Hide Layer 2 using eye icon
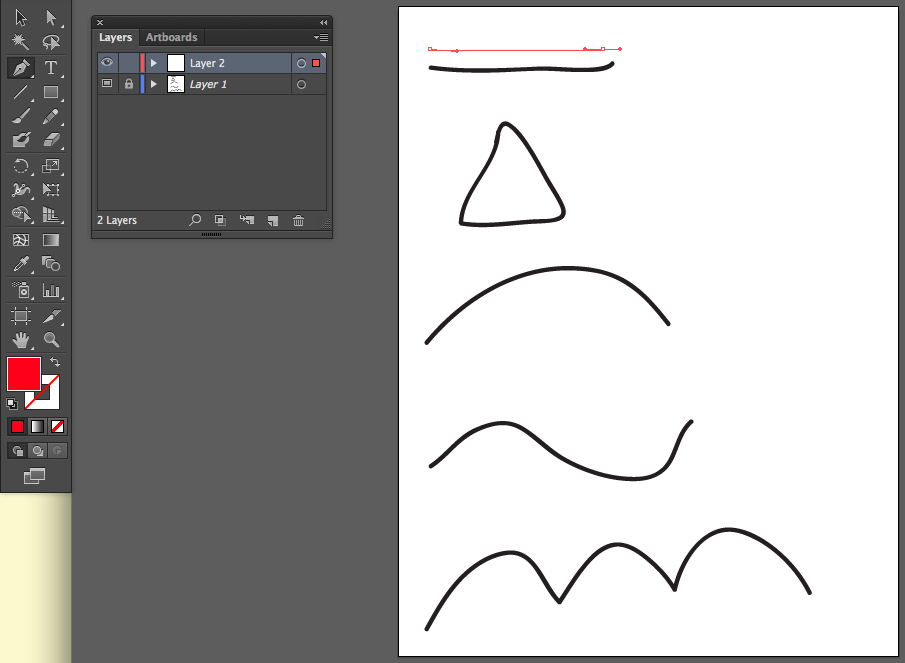The height and width of the screenshot is (663, 905). (x=107, y=63)
